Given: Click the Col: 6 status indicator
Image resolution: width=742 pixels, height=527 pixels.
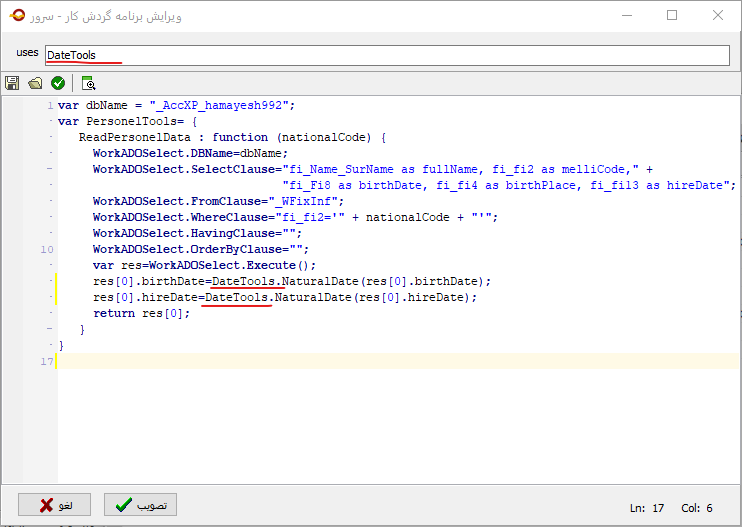Looking at the screenshot, I should (x=697, y=508).
